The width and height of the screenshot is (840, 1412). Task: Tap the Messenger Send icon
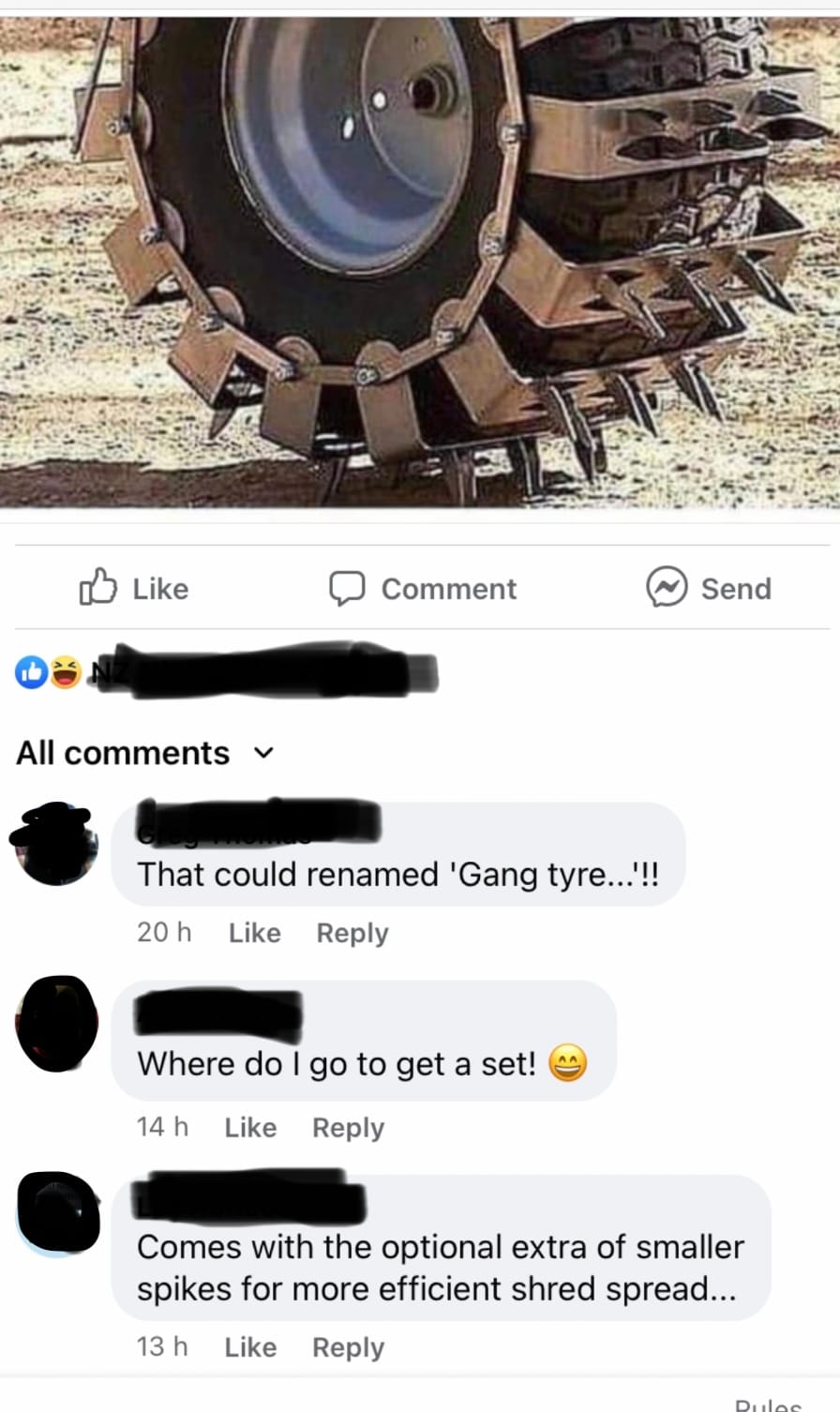[x=667, y=588]
